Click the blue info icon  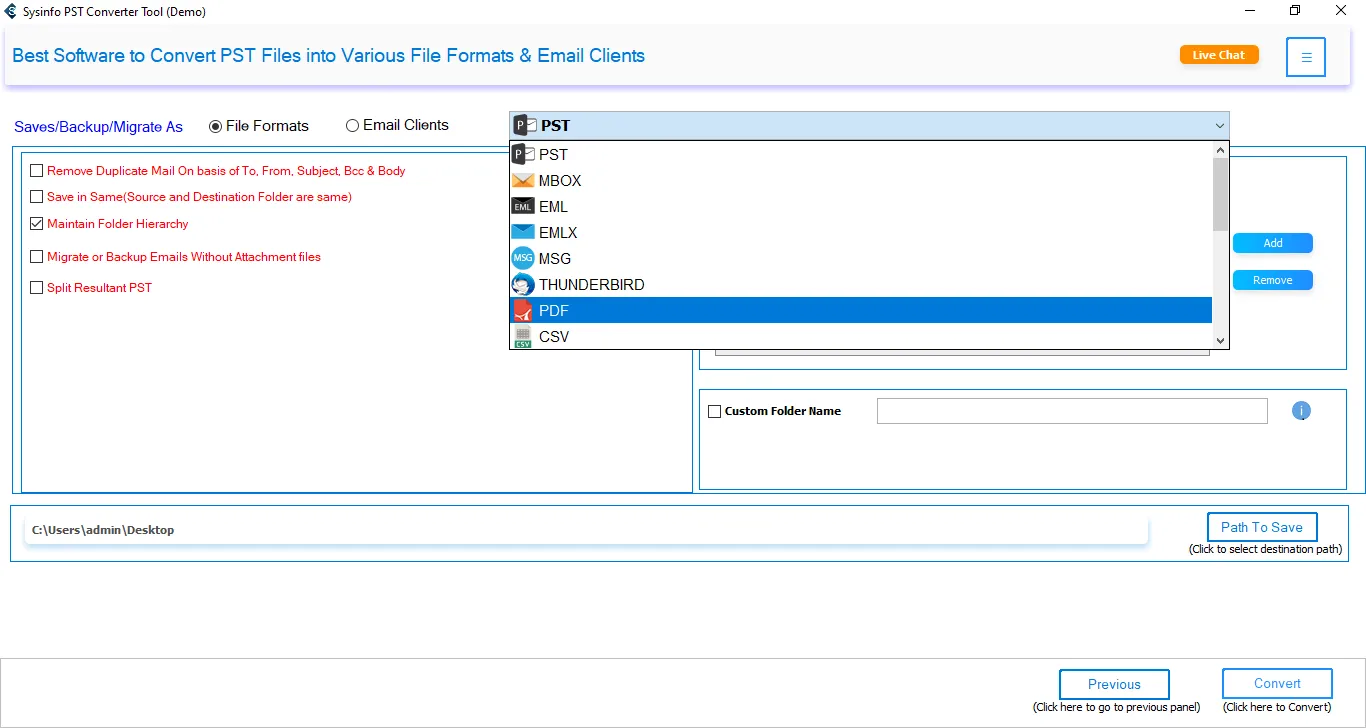point(1301,411)
